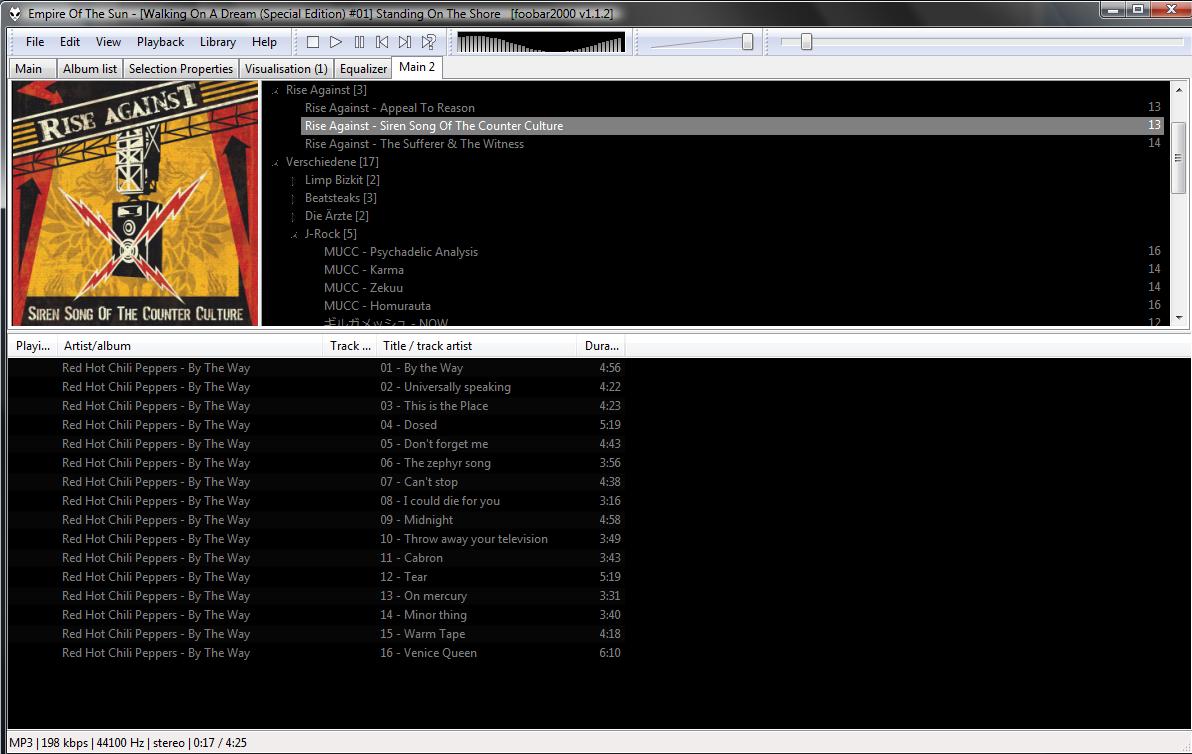Image resolution: width=1192 pixels, height=754 pixels.
Task: Click the seekbar slider handle
Action: (807, 42)
